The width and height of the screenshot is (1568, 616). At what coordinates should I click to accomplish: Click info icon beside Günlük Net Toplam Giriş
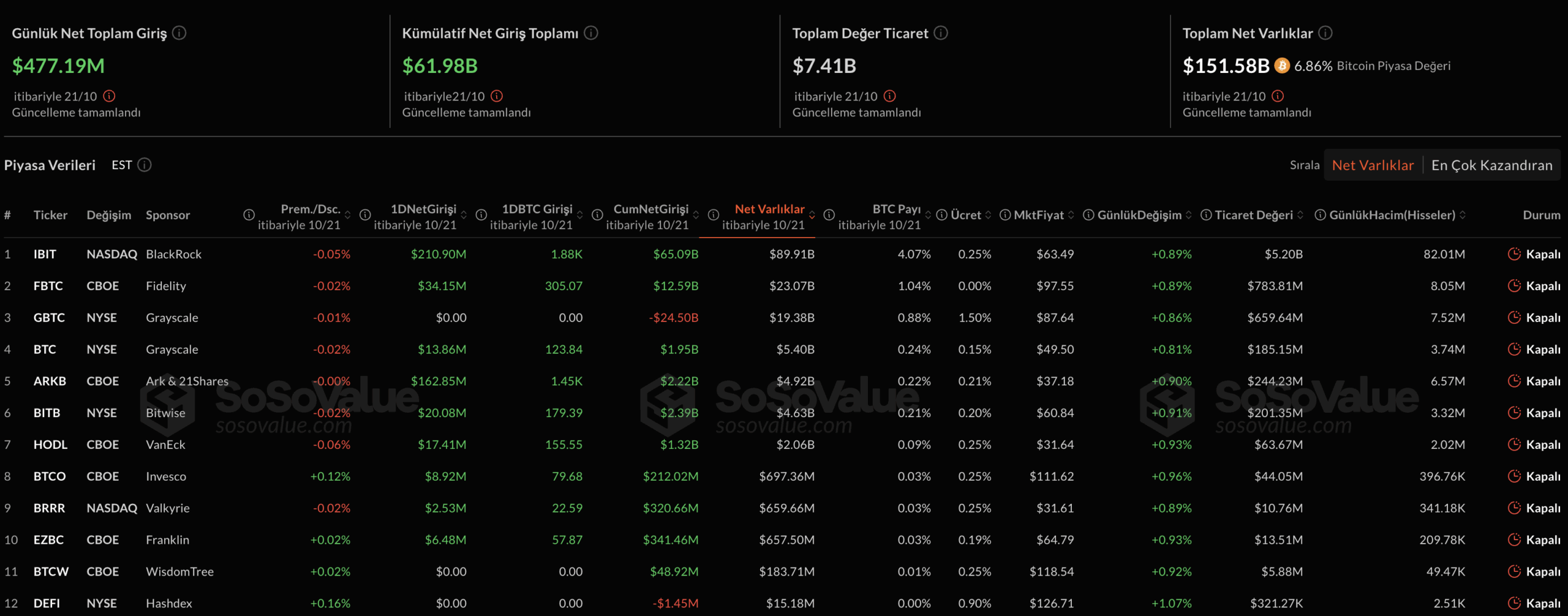[179, 33]
